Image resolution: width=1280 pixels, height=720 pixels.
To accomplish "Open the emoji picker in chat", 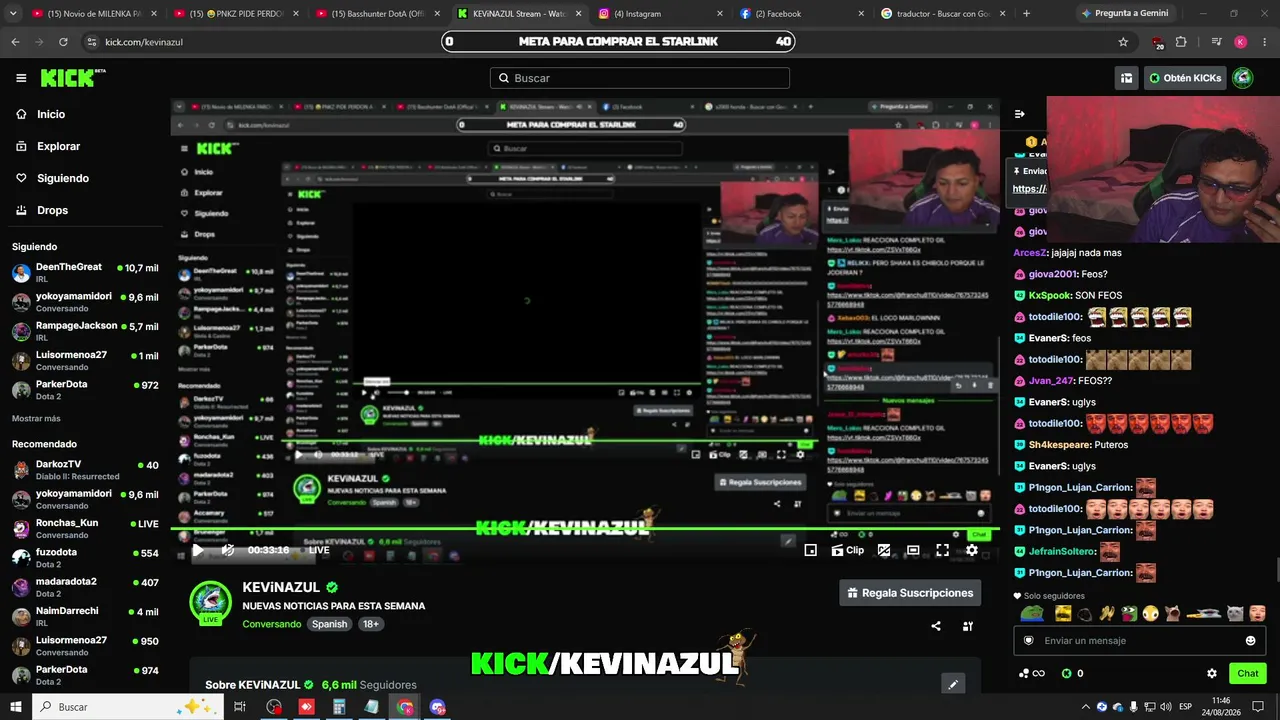I will (1250, 641).
